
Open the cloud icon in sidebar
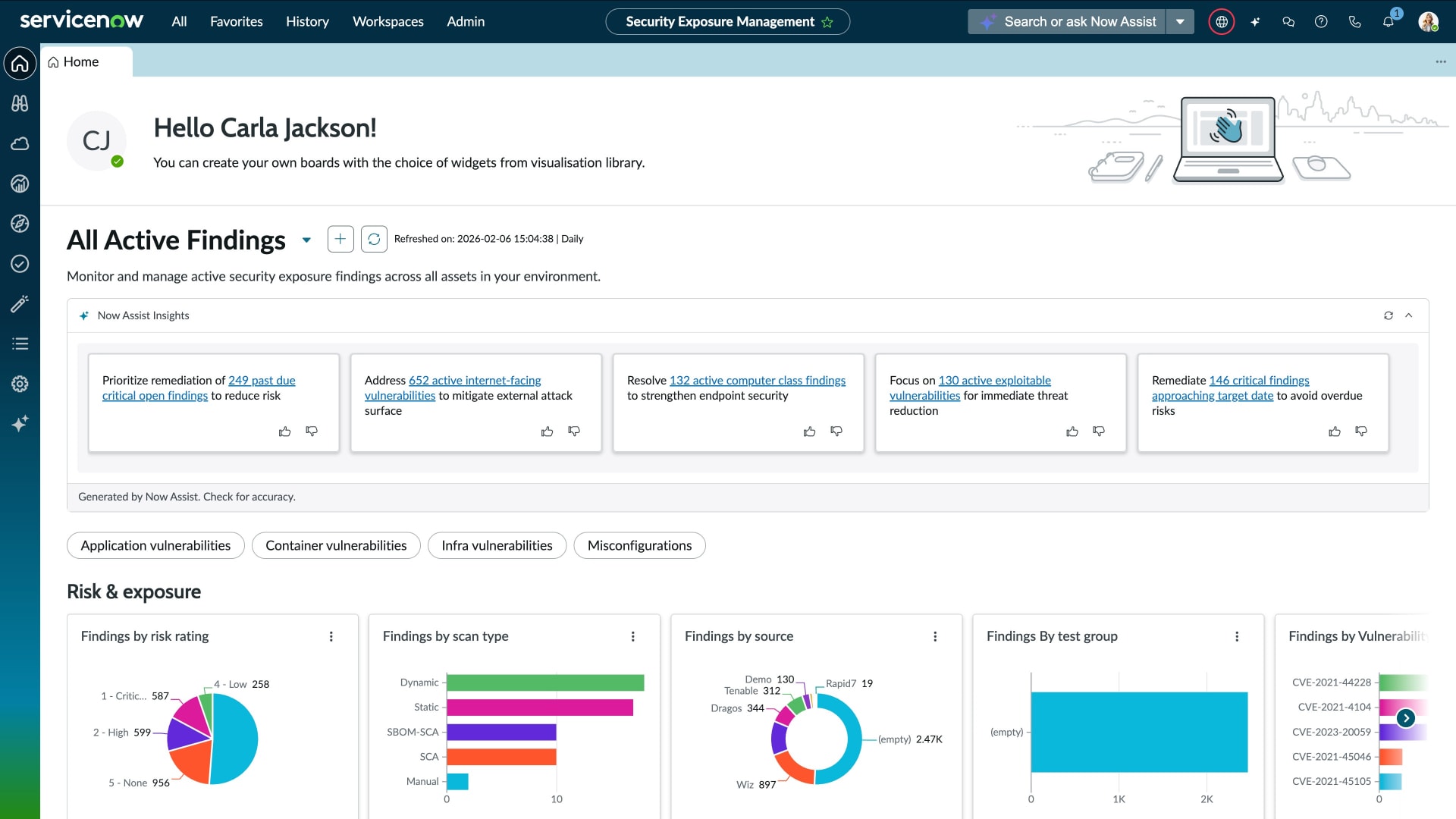tap(20, 143)
